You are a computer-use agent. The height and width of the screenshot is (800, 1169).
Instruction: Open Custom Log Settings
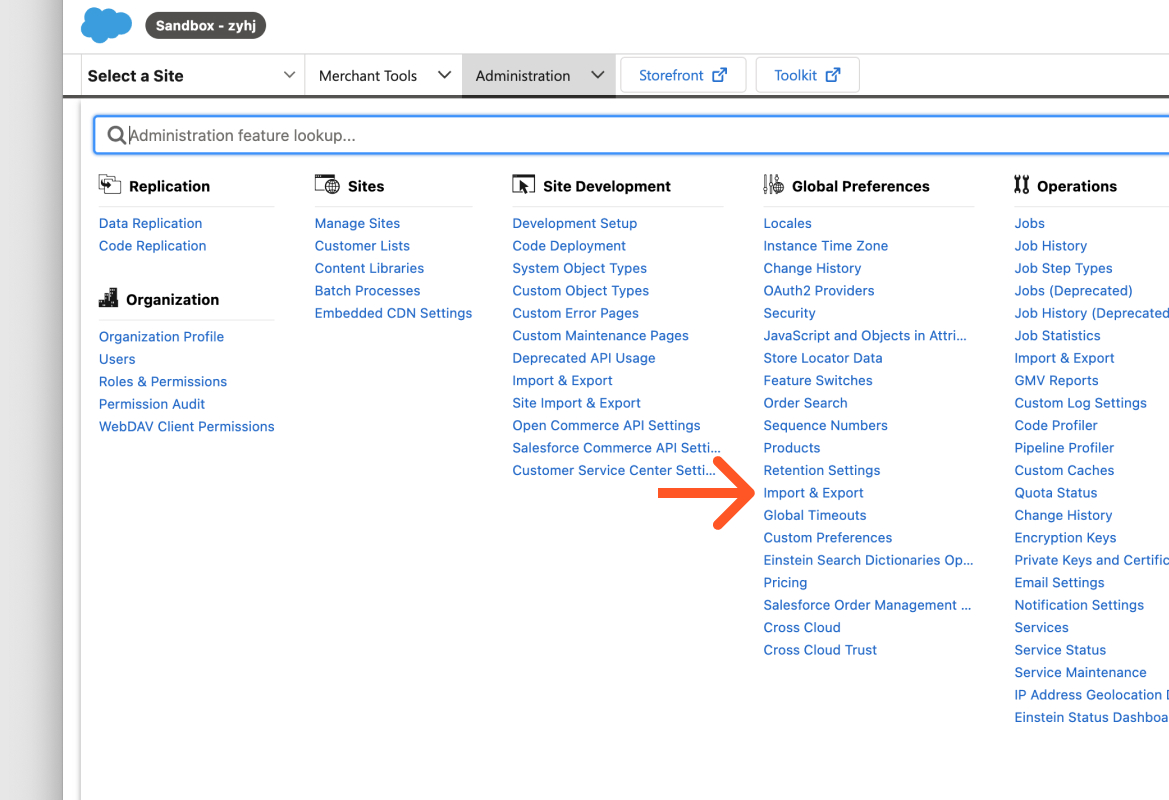(1080, 403)
